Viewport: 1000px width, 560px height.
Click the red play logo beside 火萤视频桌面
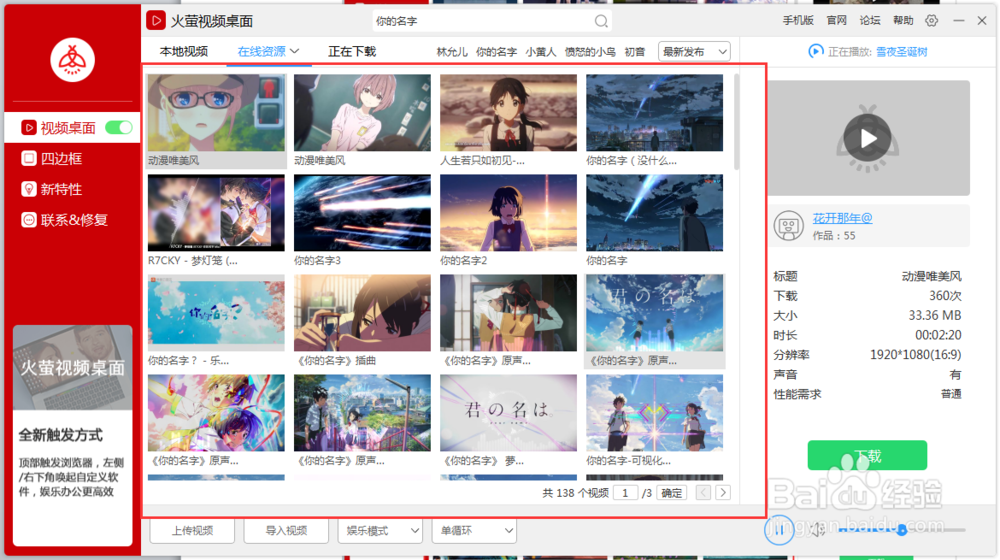click(x=156, y=20)
